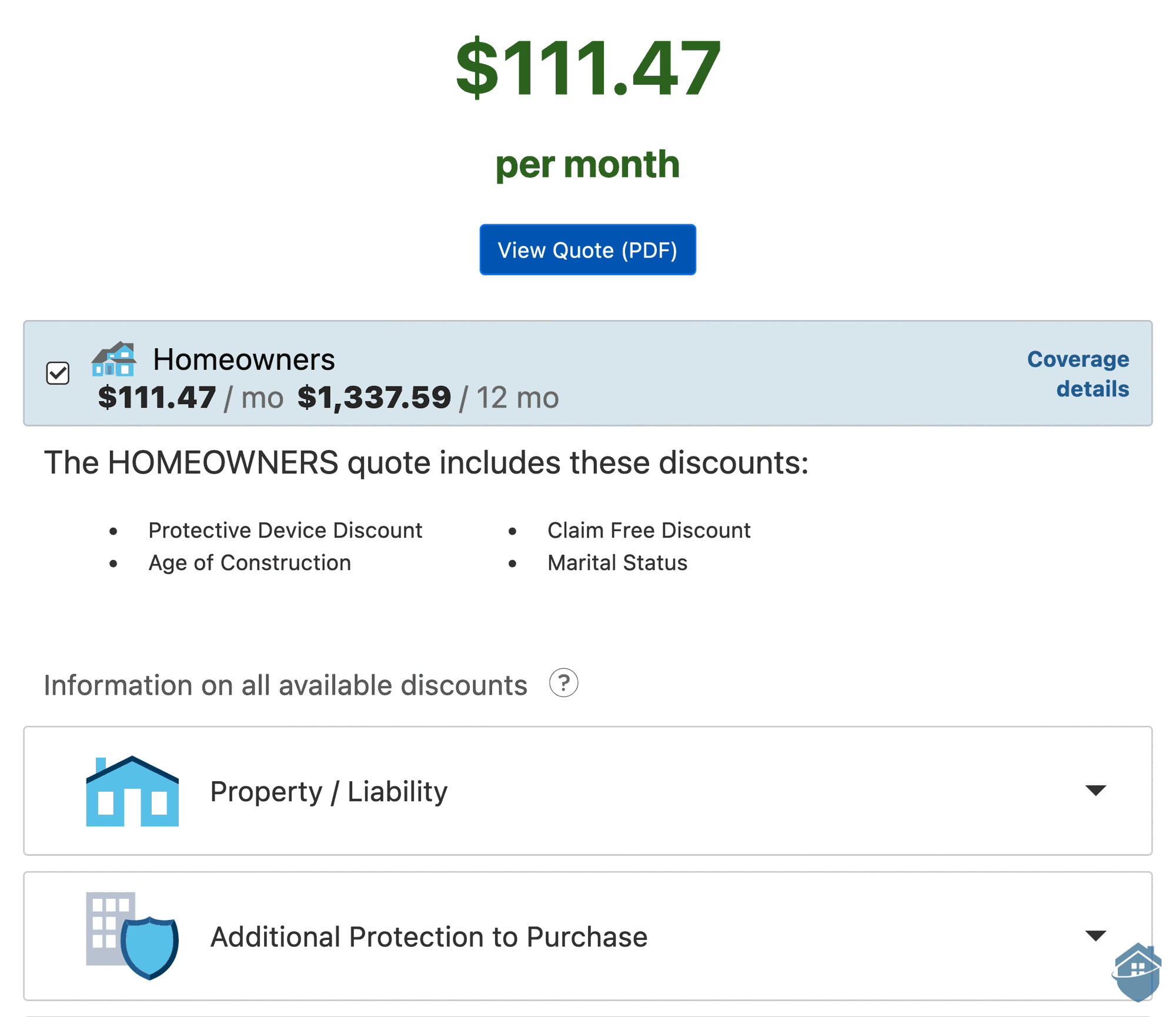Expand Property / Liability dropdown arrow
1176x1017 pixels.
click(1095, 790)
